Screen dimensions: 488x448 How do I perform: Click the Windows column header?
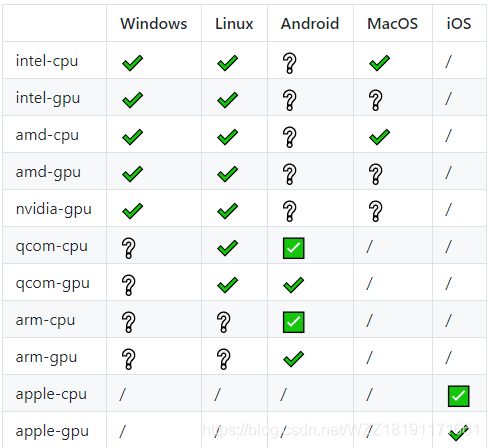point(154,24)
